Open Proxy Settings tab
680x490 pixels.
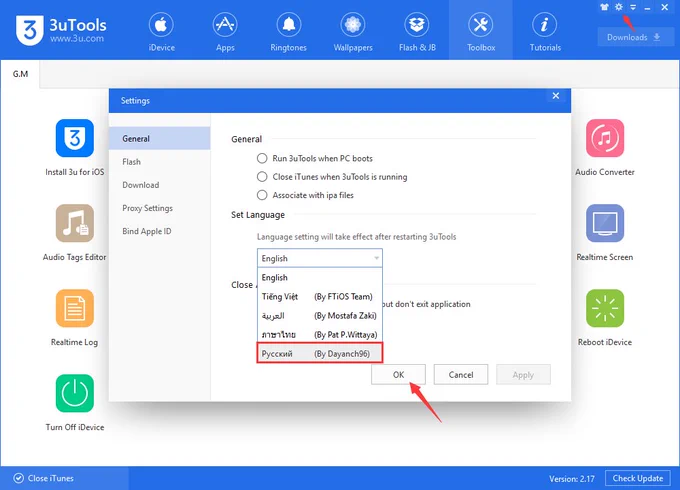160,208
